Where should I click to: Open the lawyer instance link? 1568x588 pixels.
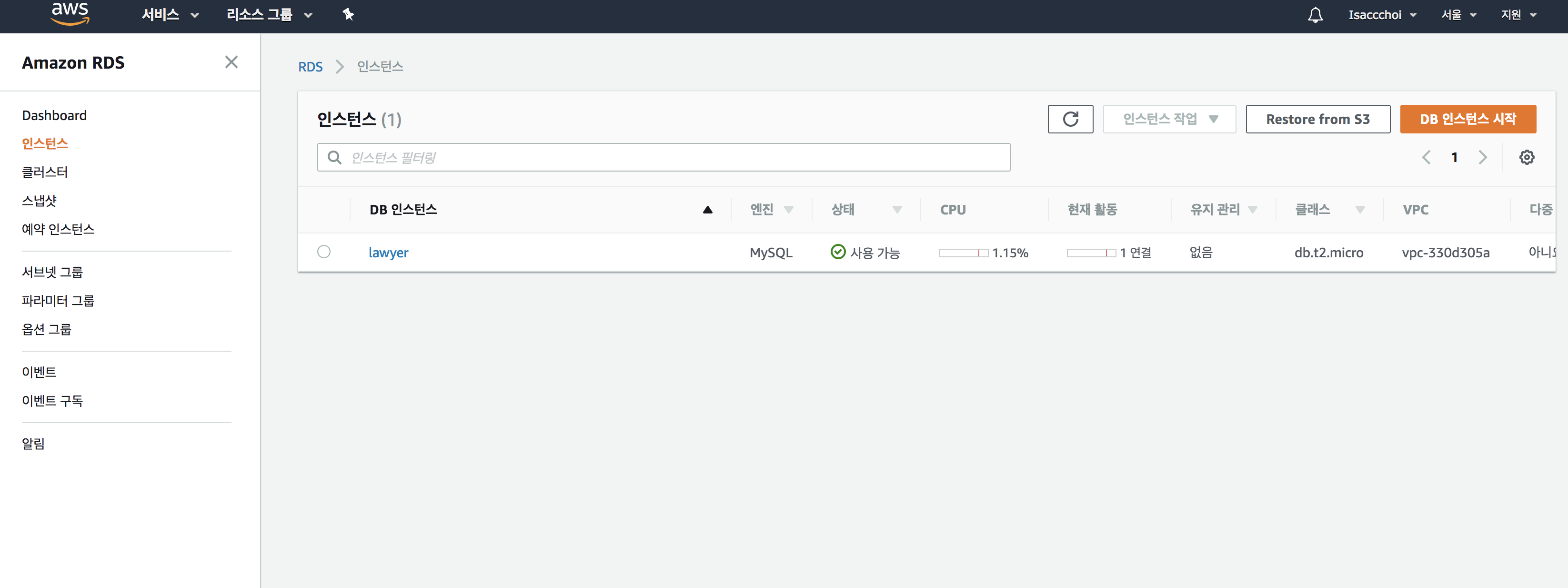(388, 253)
